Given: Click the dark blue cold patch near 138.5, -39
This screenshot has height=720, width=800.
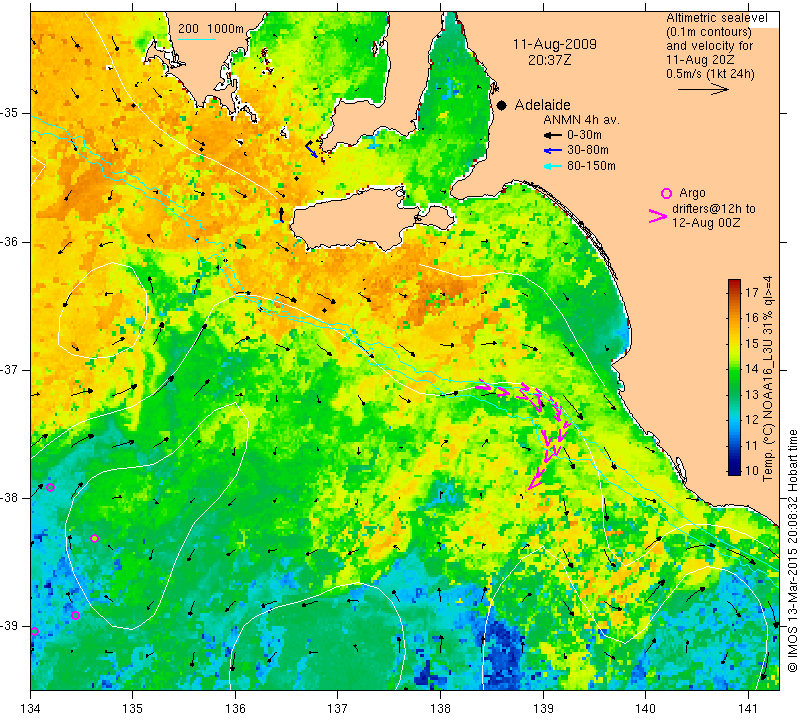Looking at the screenshot, I should 505,656.
